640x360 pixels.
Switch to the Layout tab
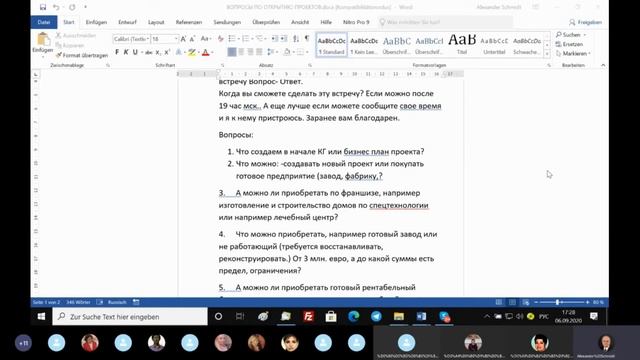[x=156, y=22]
